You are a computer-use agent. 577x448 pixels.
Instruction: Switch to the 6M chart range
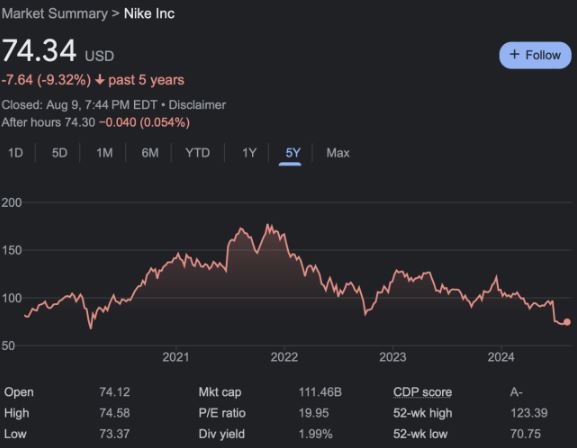click(x=150, y=153)
